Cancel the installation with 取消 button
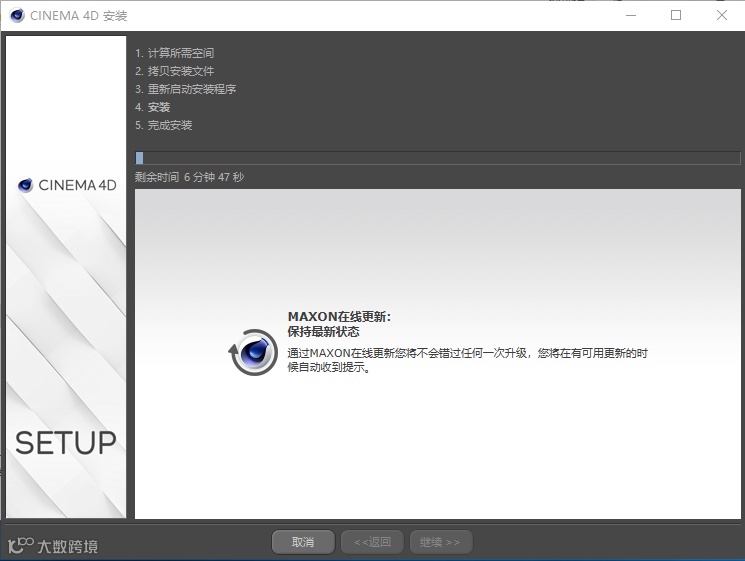 pos(303,542)
